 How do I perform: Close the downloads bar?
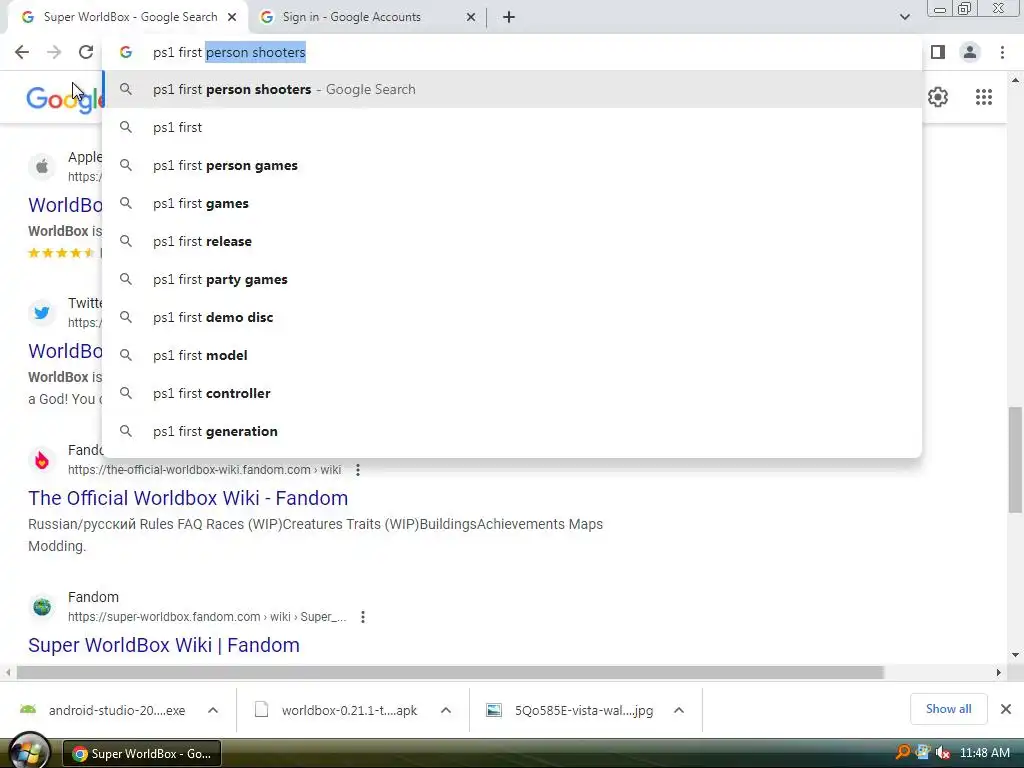tap(1006, 709)
